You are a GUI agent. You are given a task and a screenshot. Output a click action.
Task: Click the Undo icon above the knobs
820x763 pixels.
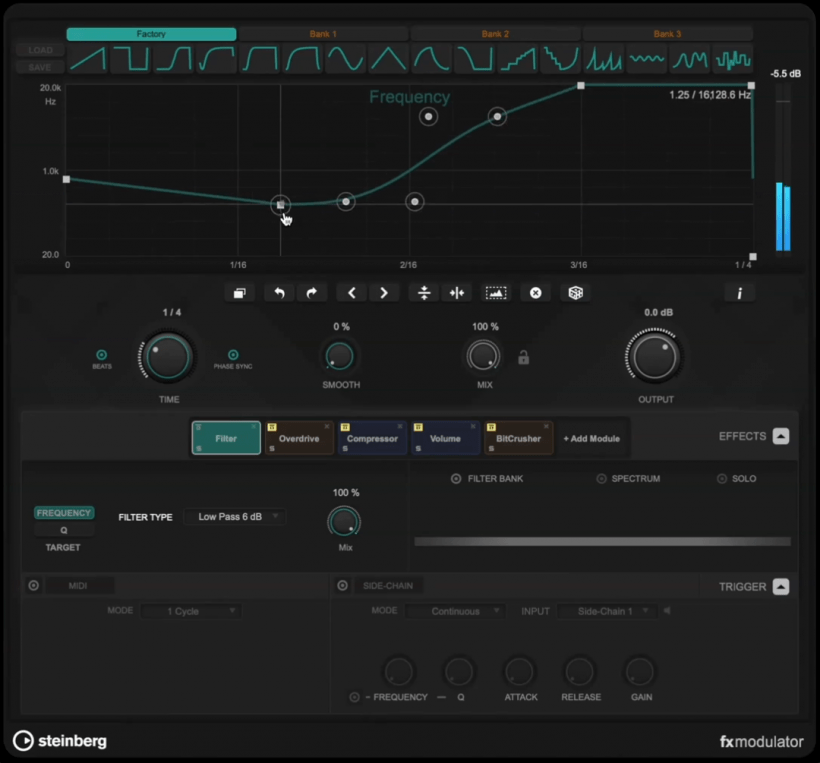(279, 292)
